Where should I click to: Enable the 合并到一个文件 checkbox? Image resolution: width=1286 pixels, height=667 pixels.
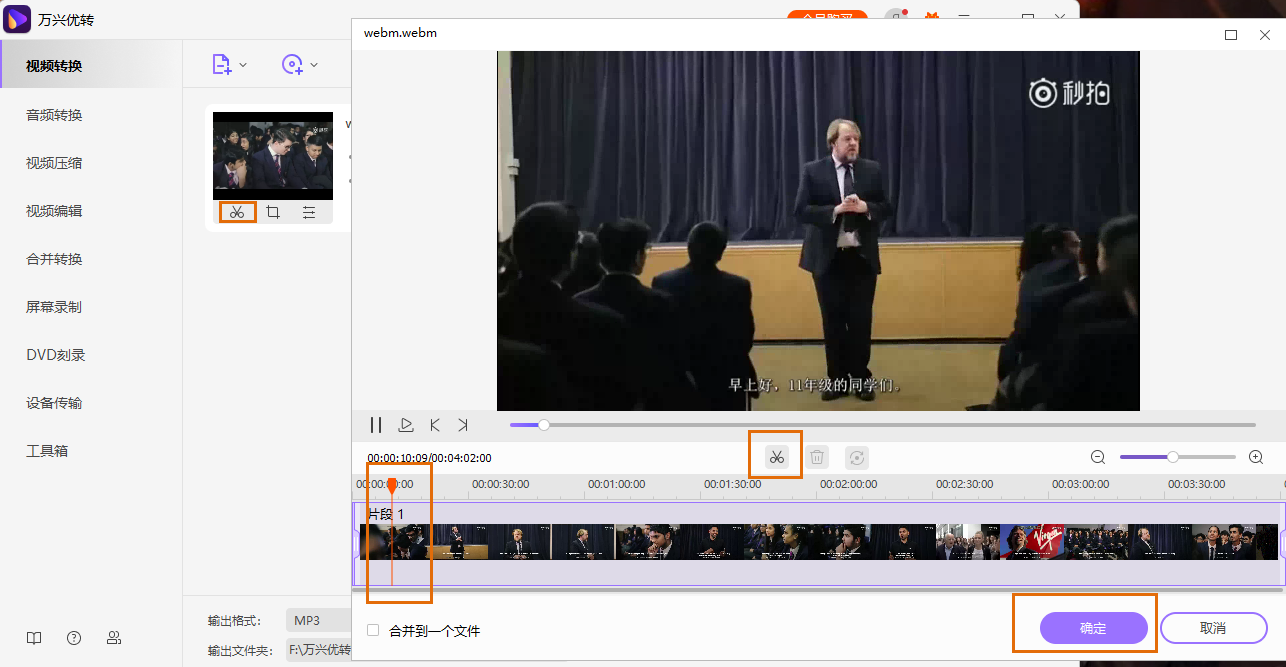pyautogui.click(x=372, y=629)
